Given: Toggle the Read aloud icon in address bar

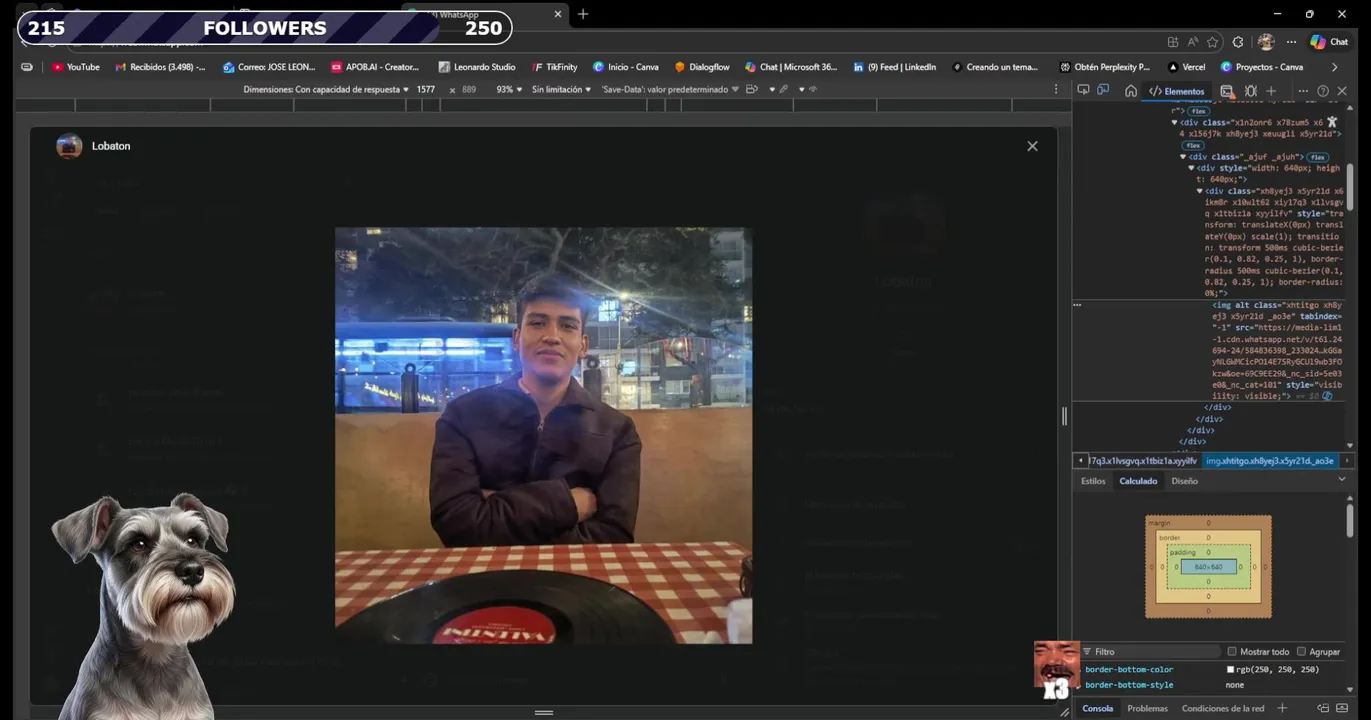Looking at the screenshot, I should click(1193, 42).
